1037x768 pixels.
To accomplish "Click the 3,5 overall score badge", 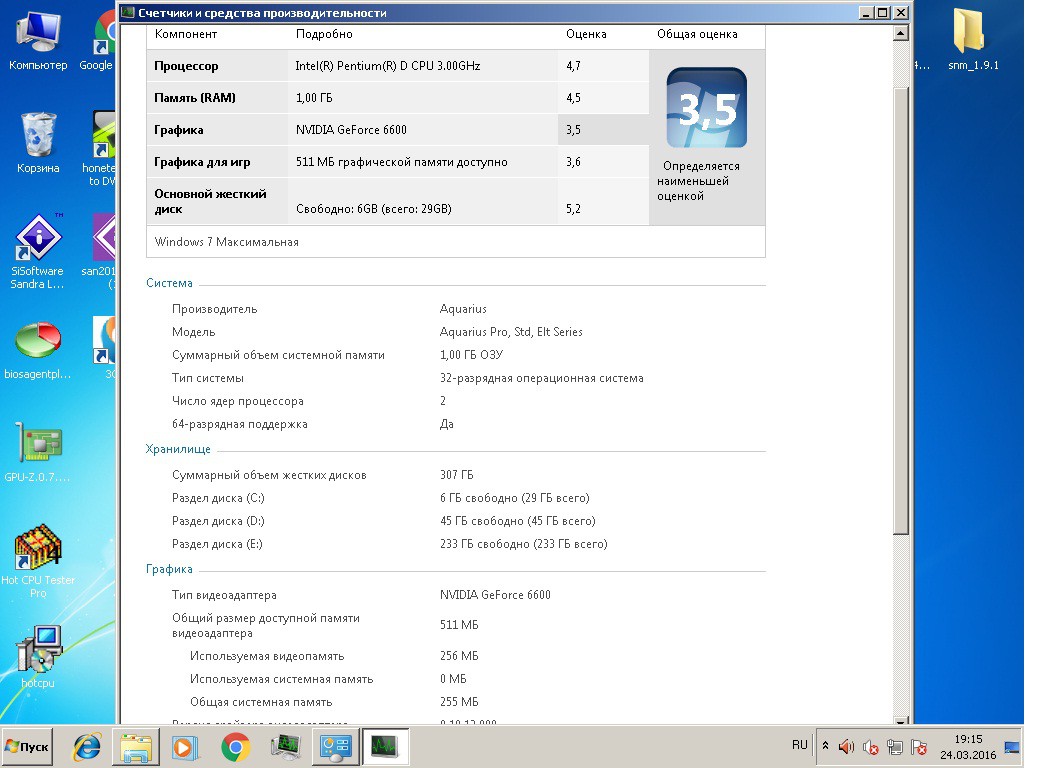I will [x=706, y=108].
